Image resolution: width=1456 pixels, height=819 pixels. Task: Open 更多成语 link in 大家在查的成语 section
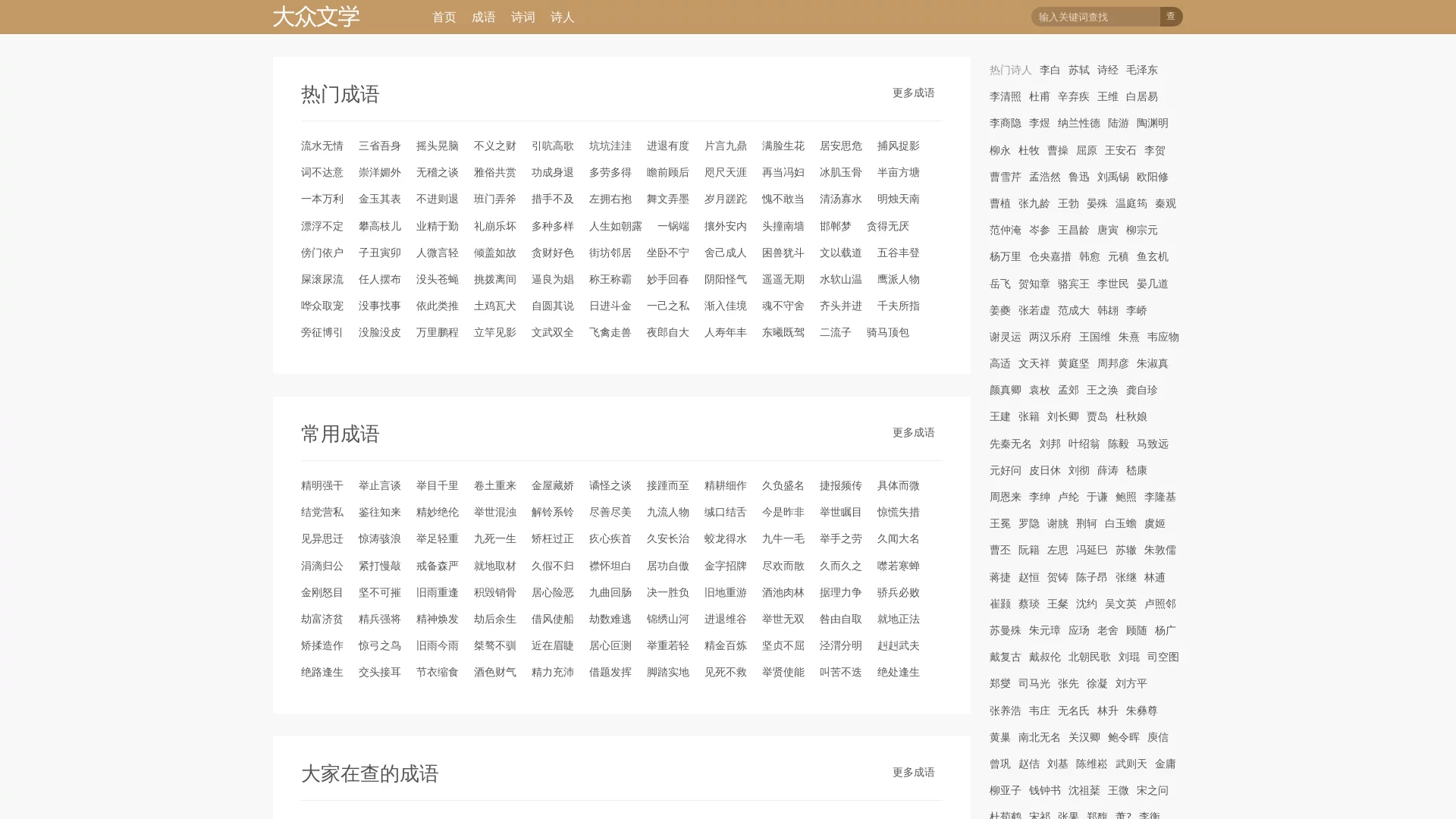point(913,772)
